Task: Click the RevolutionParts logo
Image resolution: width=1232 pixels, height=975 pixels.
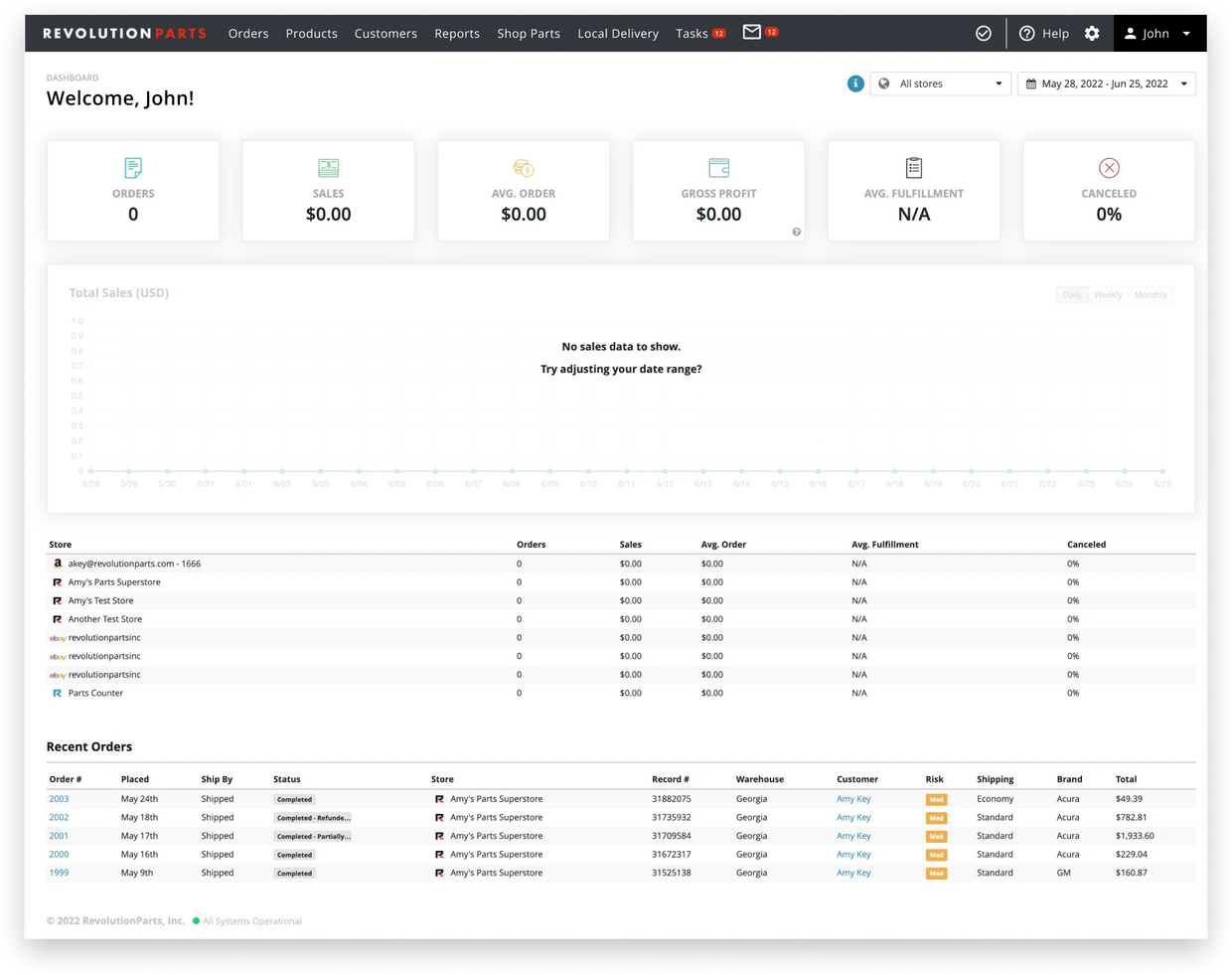Action: point(124,34)
